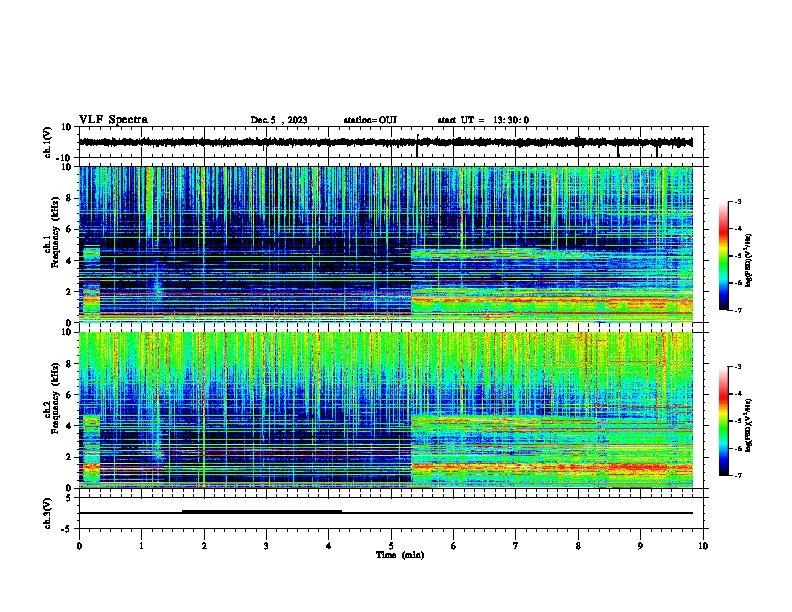Screen dimensions: 792x612
Task: Click time axis tick label '2'
Action: [x=204, y=546]
